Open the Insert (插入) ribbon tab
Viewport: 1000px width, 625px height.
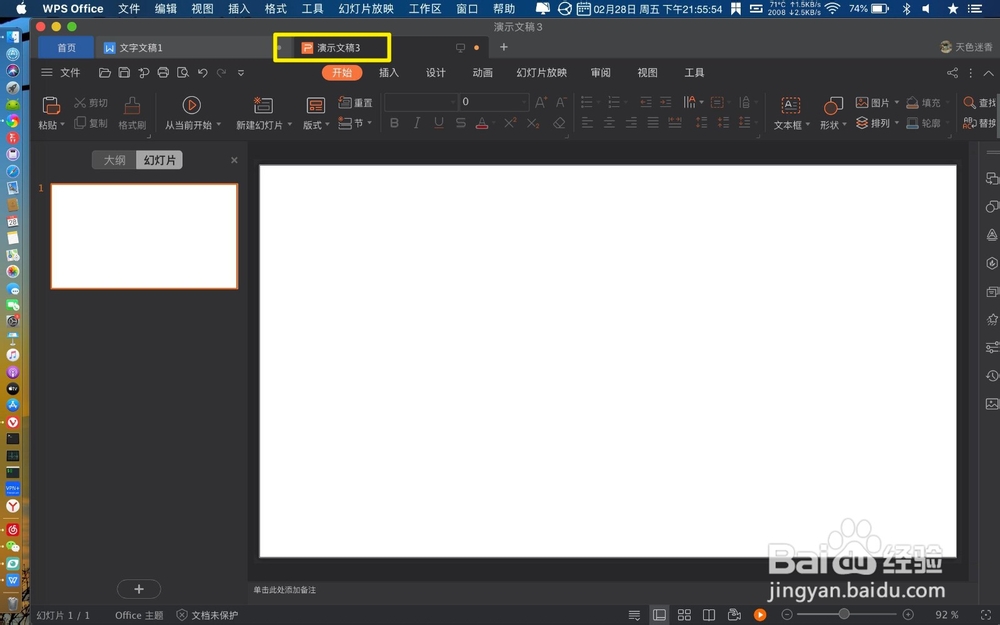coord(388,73)
